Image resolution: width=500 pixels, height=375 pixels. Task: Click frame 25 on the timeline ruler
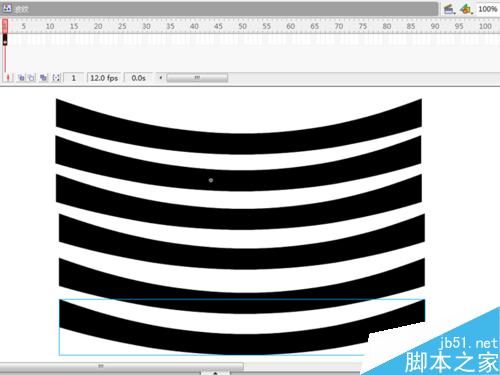point(122,26)
